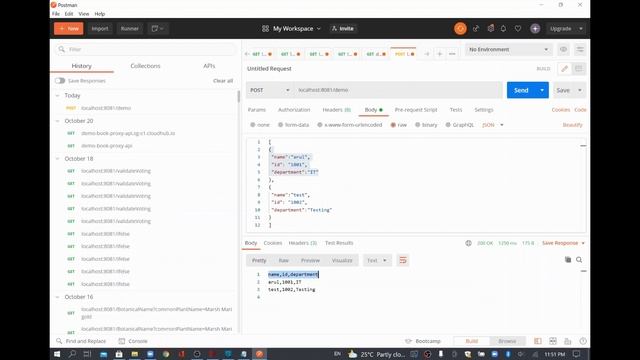Viewport: 640px width, 360px height.
Task: Open the JSON body type dropdown
Action: 493,125
